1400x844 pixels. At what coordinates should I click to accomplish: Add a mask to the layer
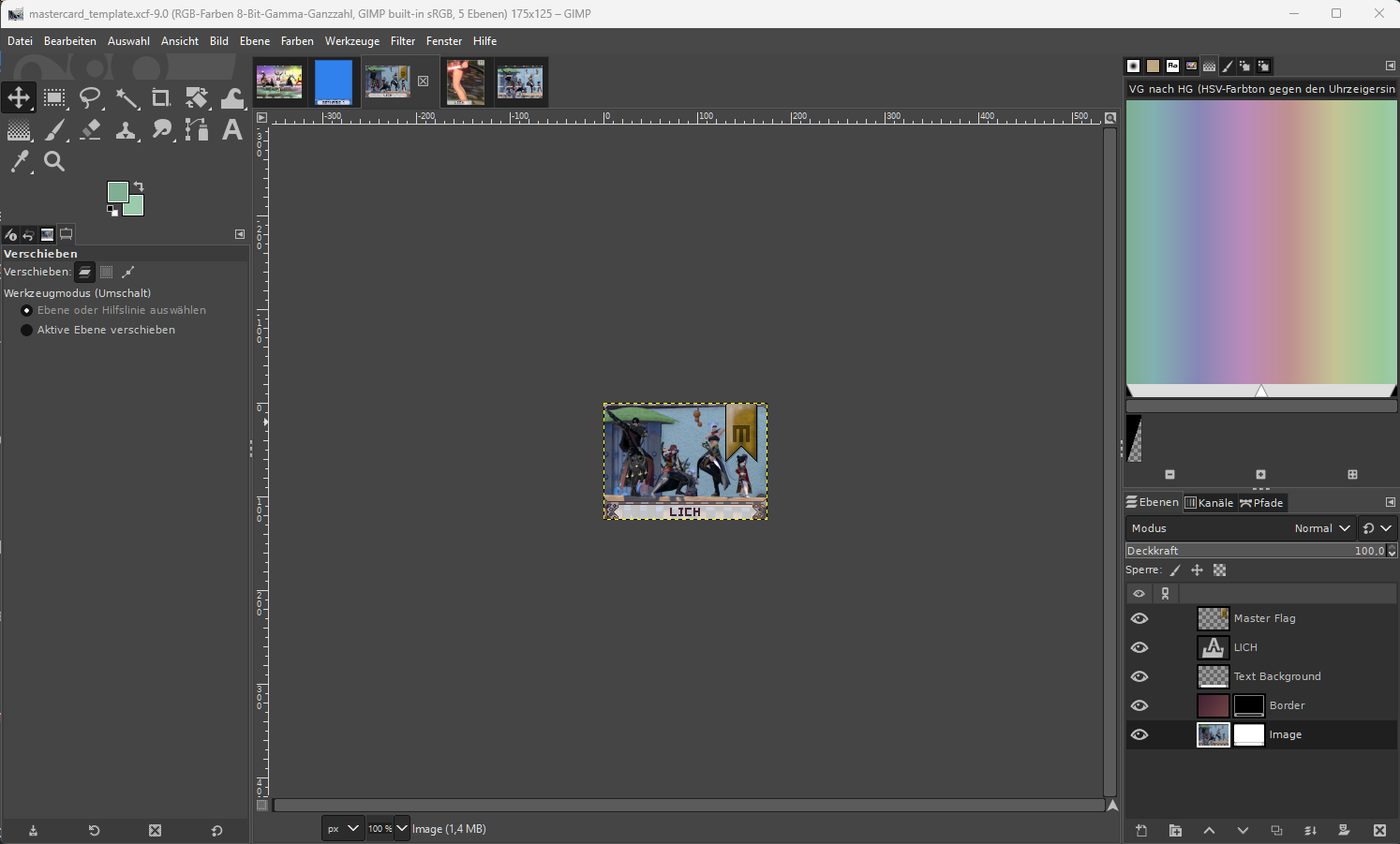1344,830
